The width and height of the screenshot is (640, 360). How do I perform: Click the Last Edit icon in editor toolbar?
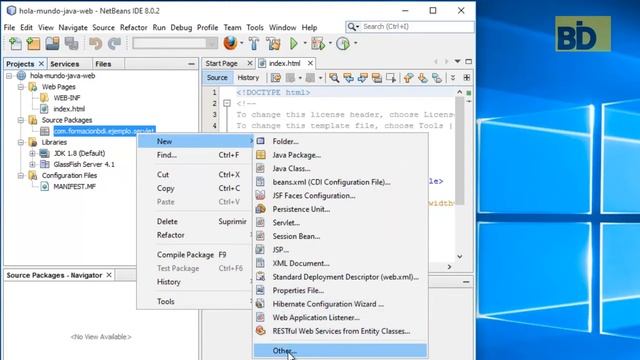point(276,78)
